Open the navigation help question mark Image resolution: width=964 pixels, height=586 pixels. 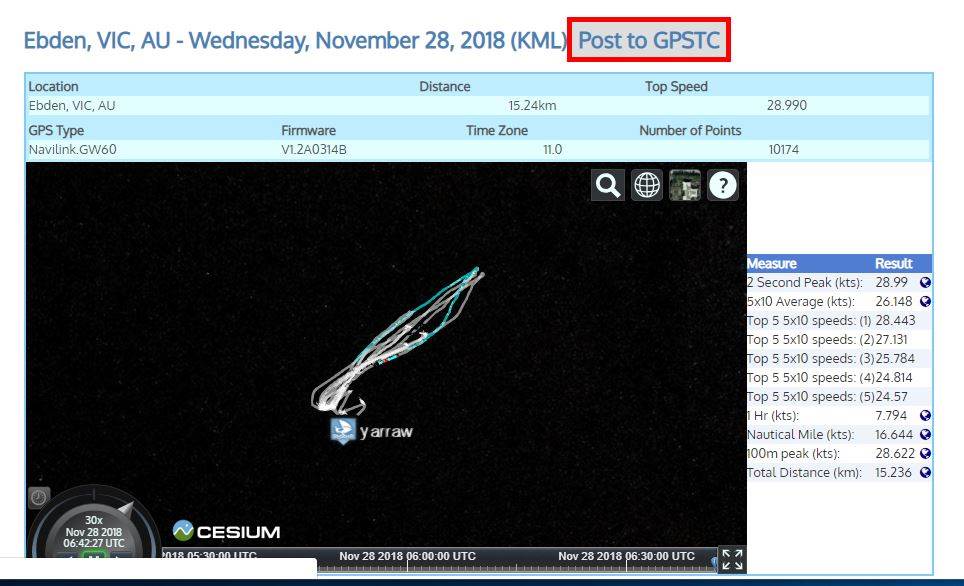click(x=723, y=185)
